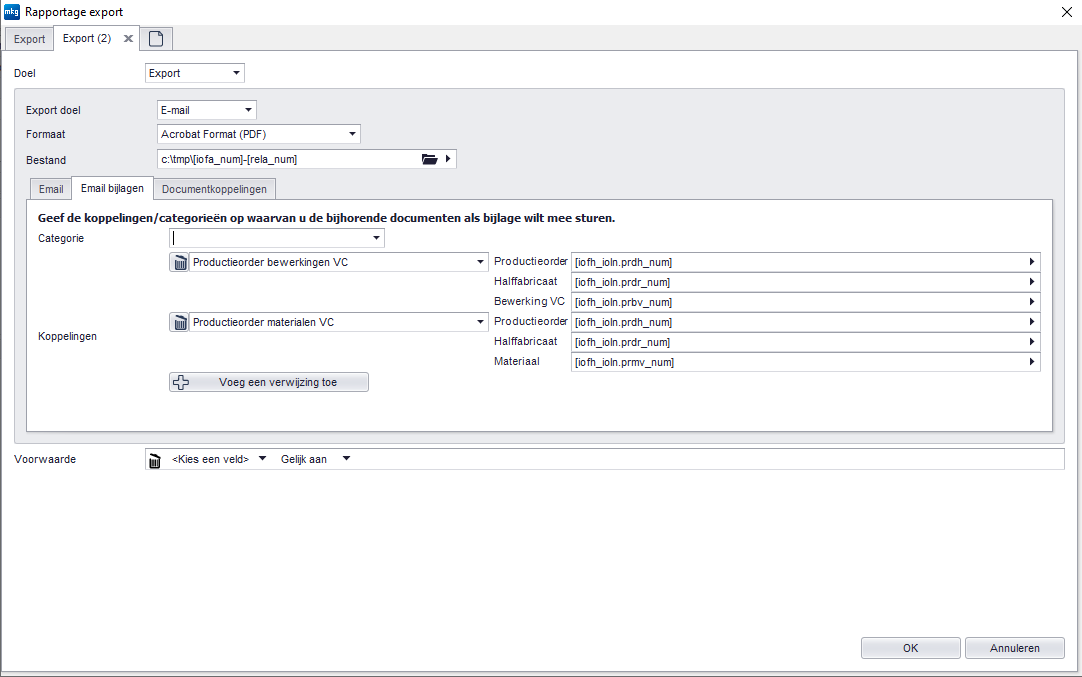1082x677 pixels.
Task: Click the Export doel label
Action: pyautogui.click(x=53, y=110)
